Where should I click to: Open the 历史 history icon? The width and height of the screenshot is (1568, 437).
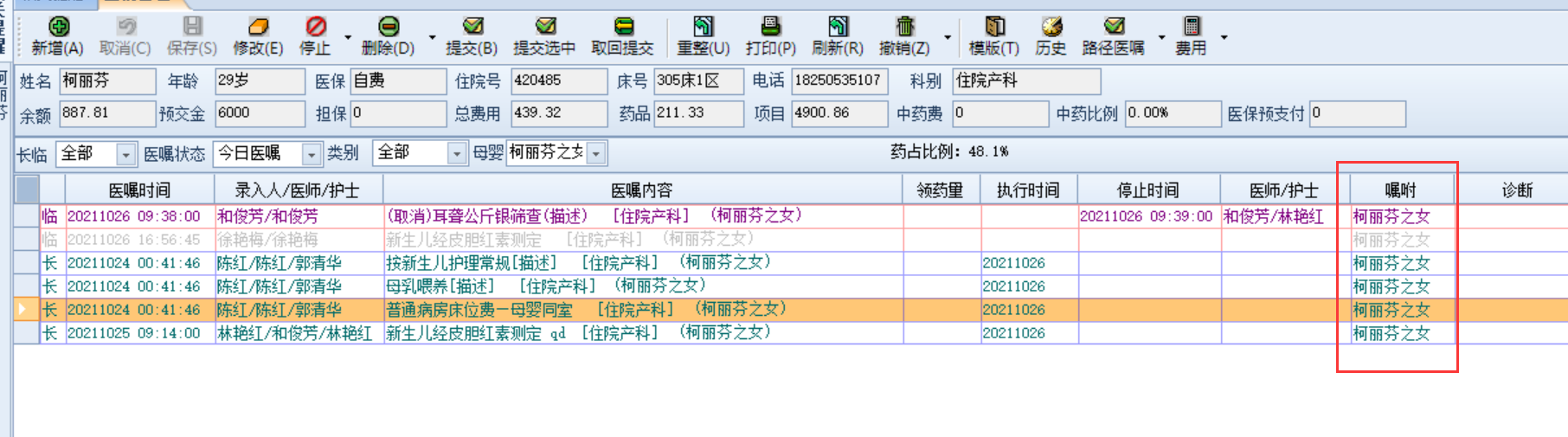[x=1051, y=27]
